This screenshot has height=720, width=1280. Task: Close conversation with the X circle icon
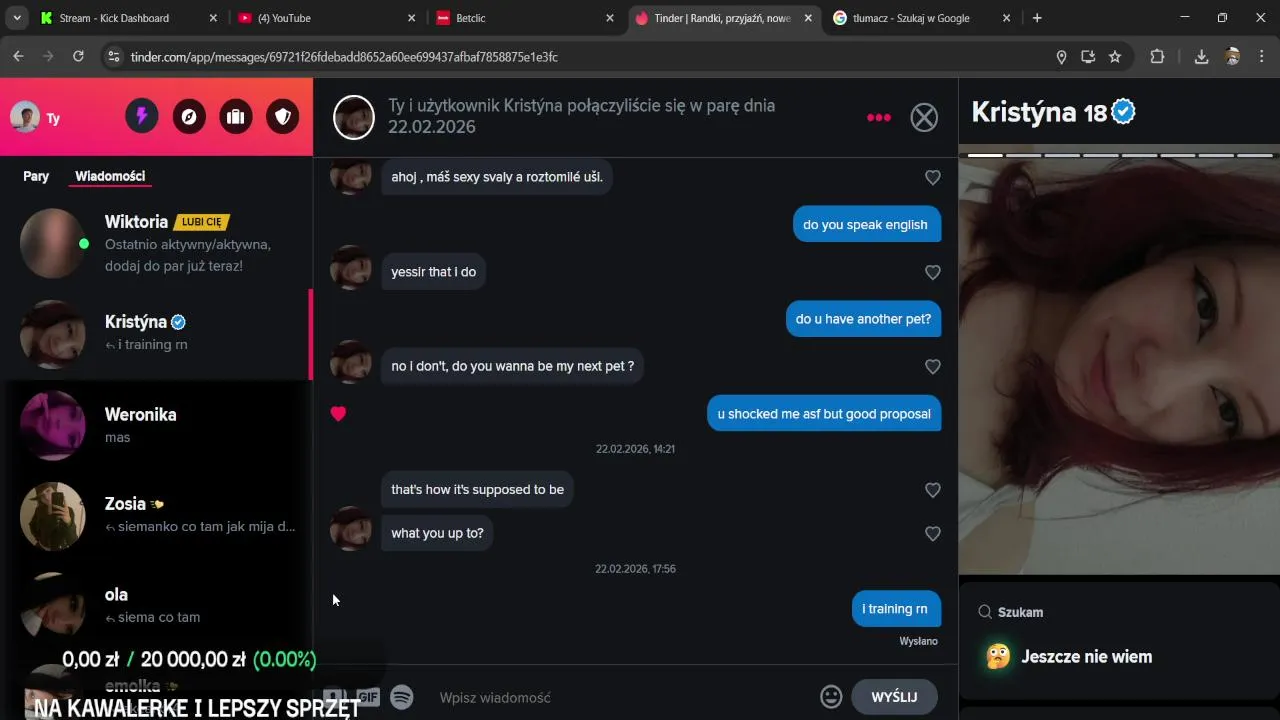924,117
